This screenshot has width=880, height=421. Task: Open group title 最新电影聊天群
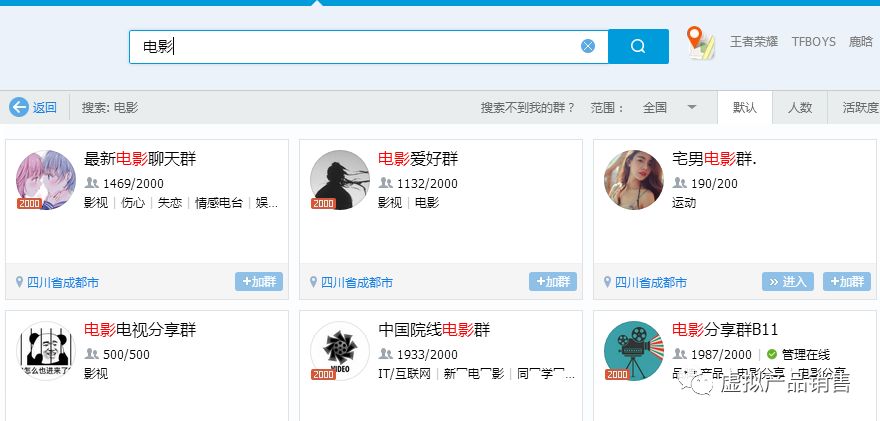click(x=140, y=159)
